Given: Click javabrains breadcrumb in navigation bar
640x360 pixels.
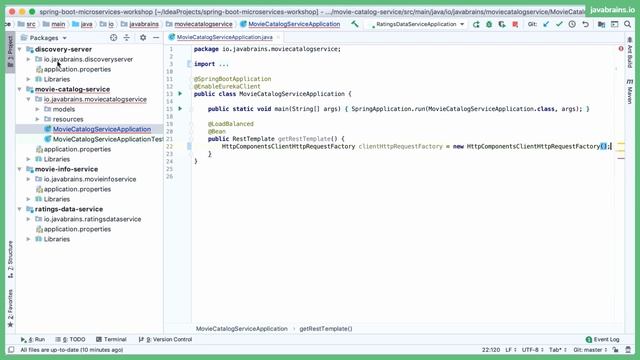Looking at the screenshot, I should [140, 24].
